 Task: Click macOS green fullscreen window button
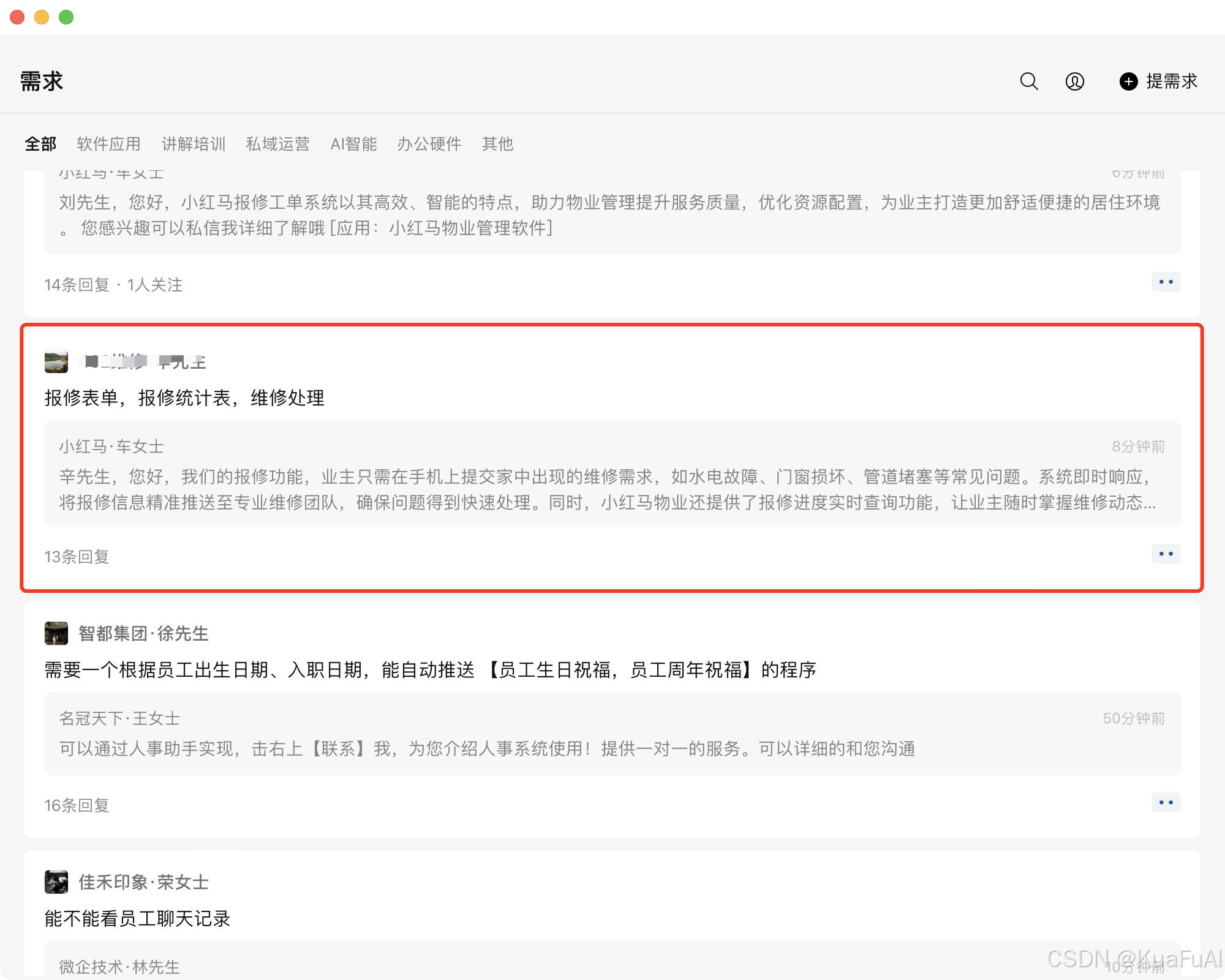[66, 17]
